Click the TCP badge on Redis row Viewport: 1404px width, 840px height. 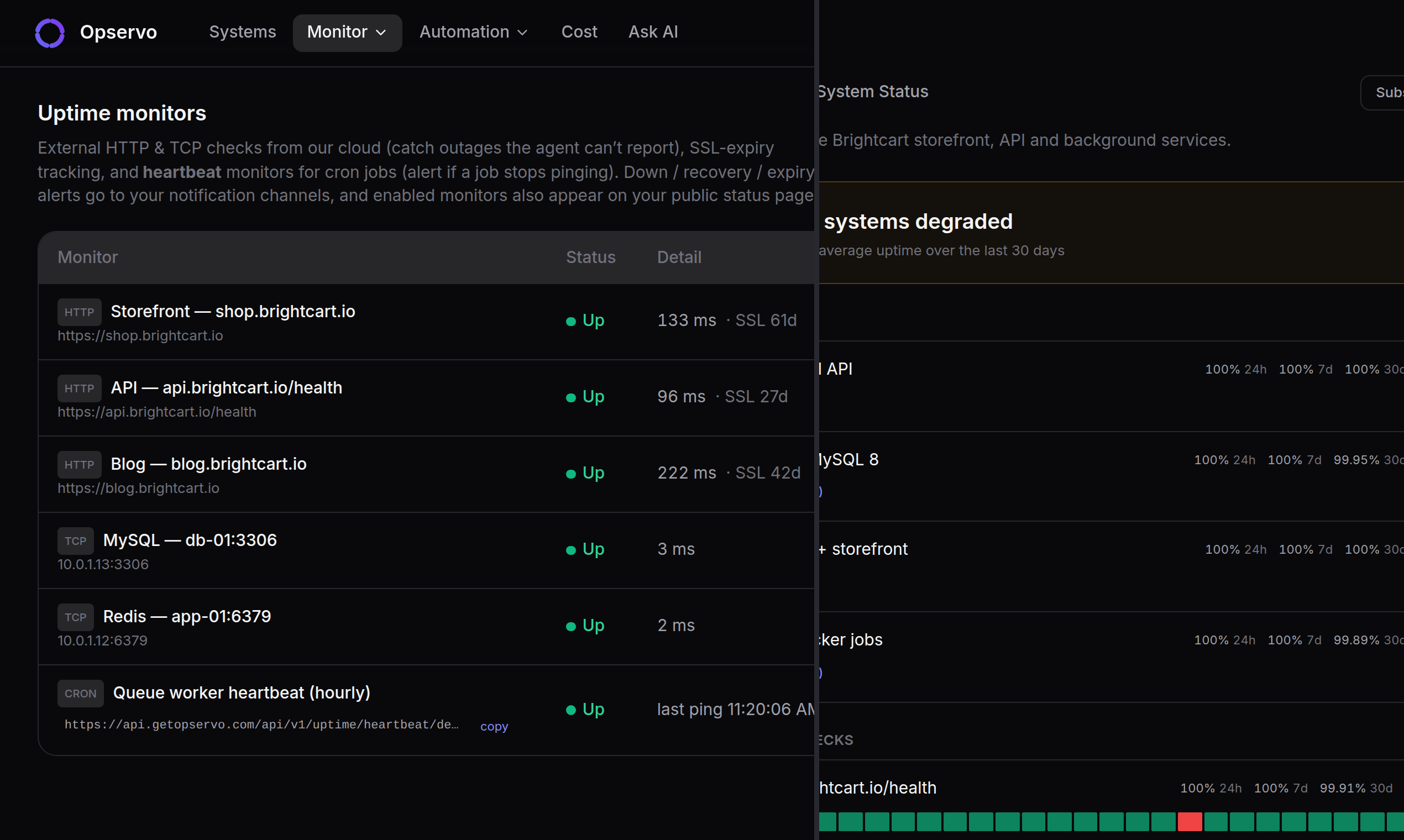coord(75,617)
